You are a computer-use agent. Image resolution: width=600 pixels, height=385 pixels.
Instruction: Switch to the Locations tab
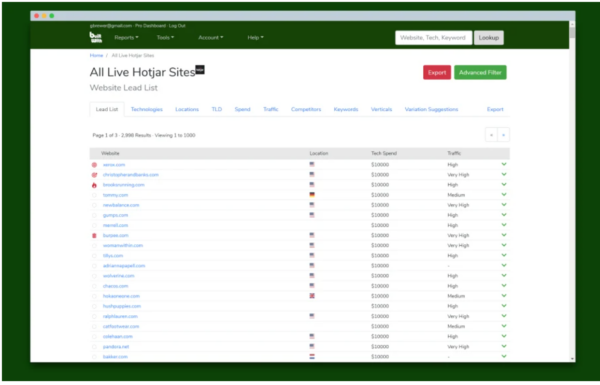click(187, 109)
